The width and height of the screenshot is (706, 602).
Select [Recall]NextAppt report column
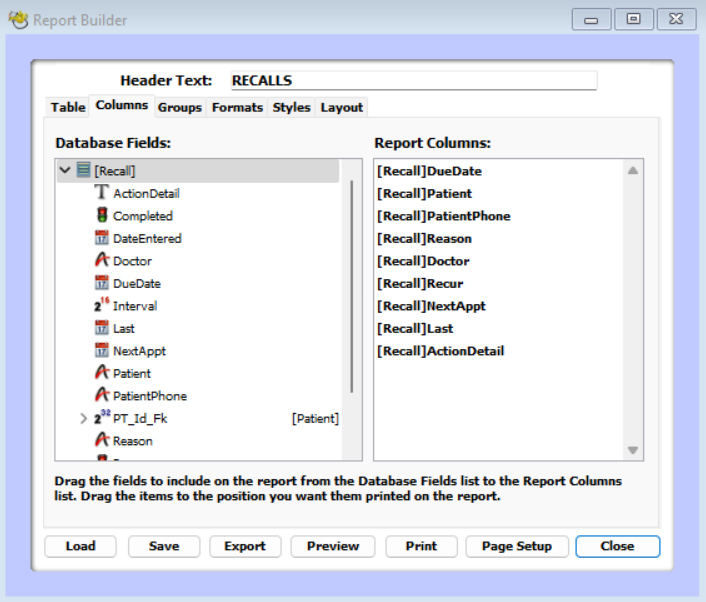coord(431,306)
